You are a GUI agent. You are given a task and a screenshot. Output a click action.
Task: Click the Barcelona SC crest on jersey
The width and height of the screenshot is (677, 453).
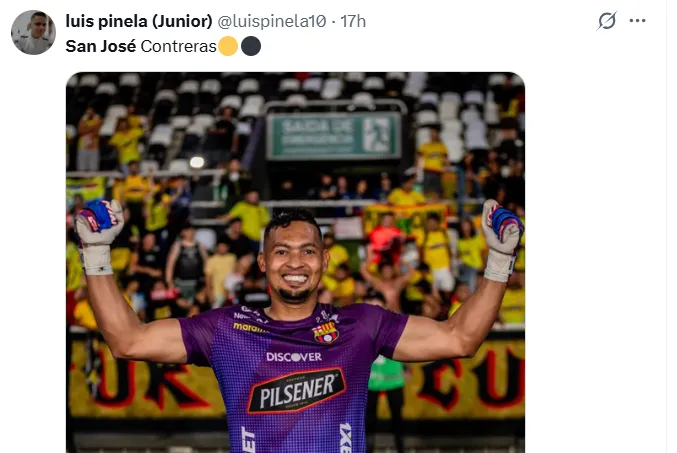326,332
